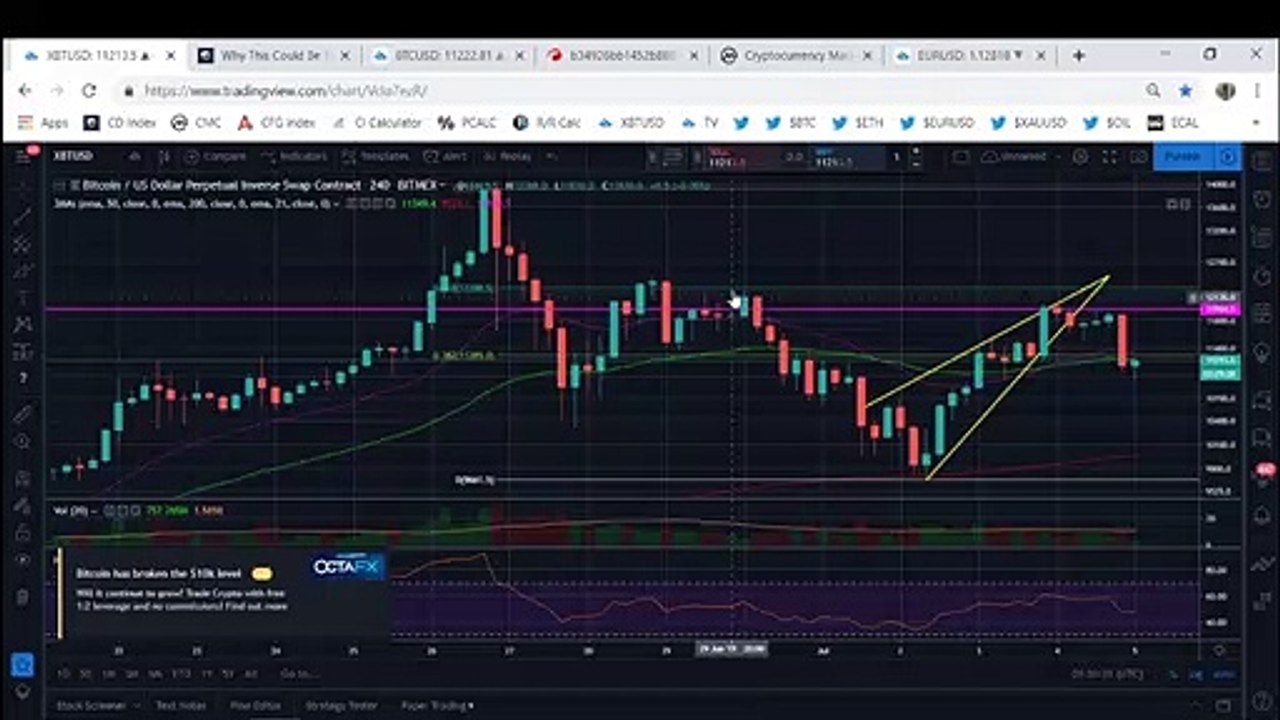The height and width of the screenshot is (720, 1280).
Task: Click the candlestick chart style icon
Action: click(163, 157)
